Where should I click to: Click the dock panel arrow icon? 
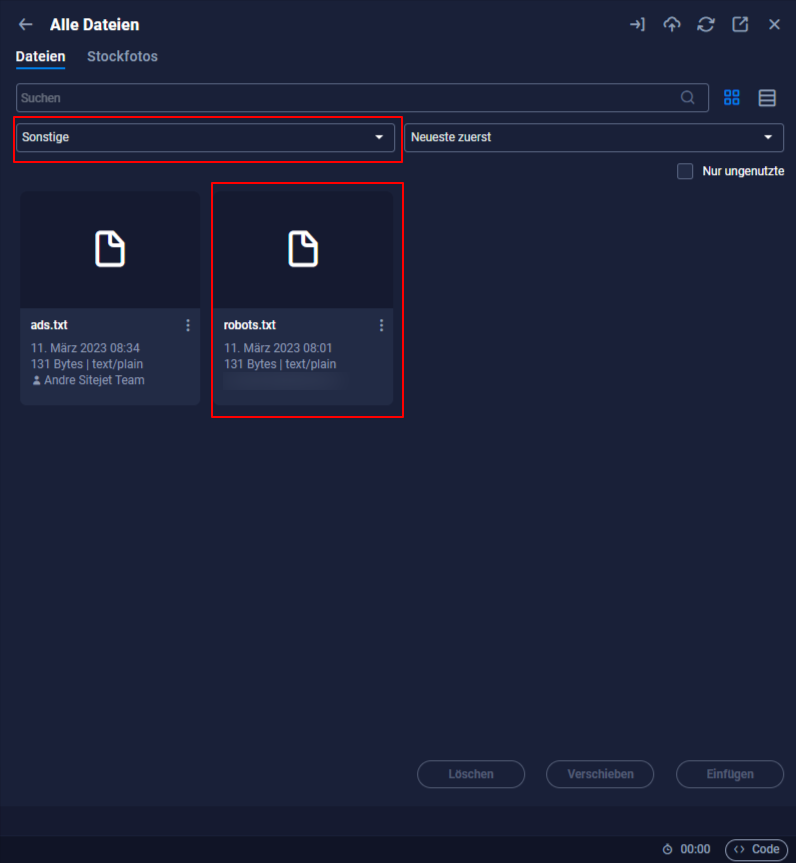pos(637,25)
